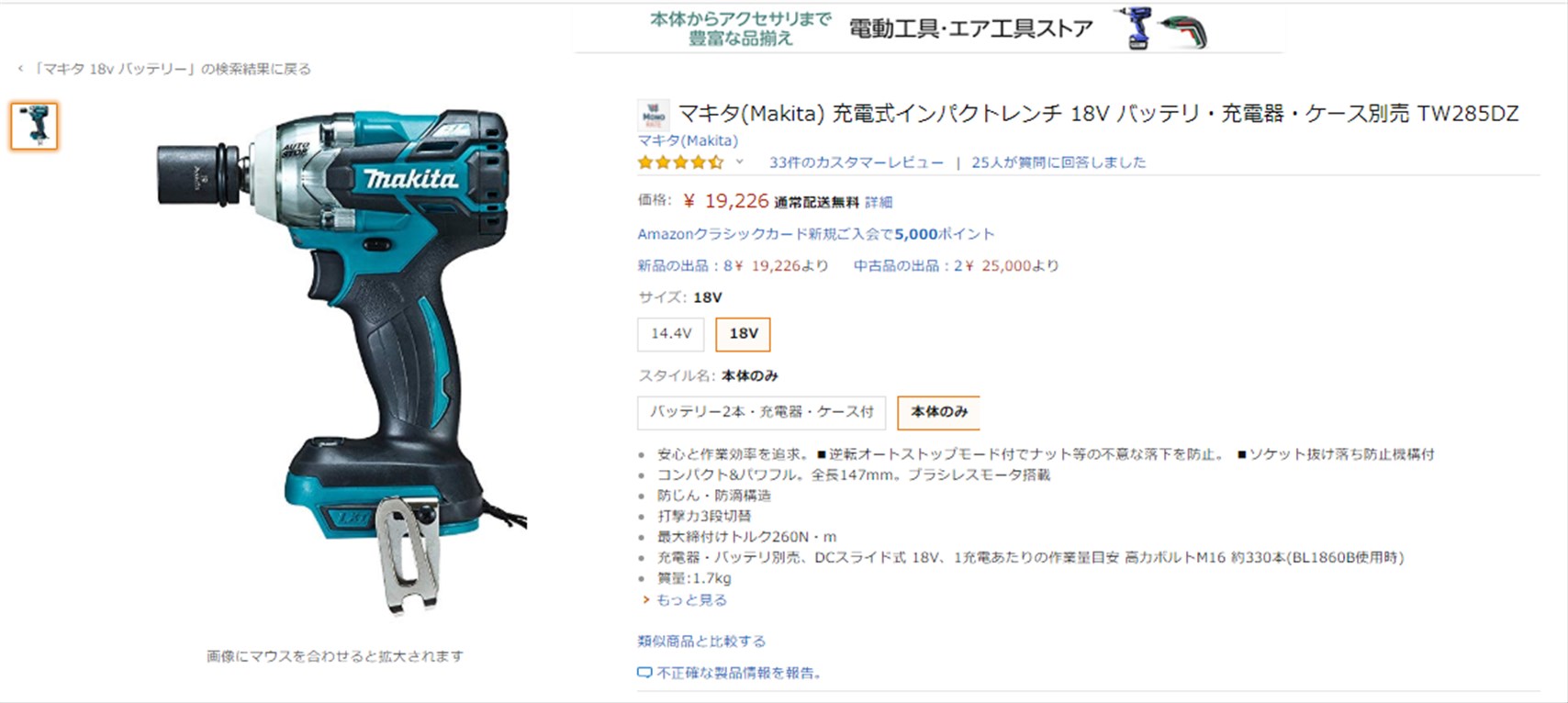Click the power tool store banner image
The image size is (1568, 703).
(928, 28)
